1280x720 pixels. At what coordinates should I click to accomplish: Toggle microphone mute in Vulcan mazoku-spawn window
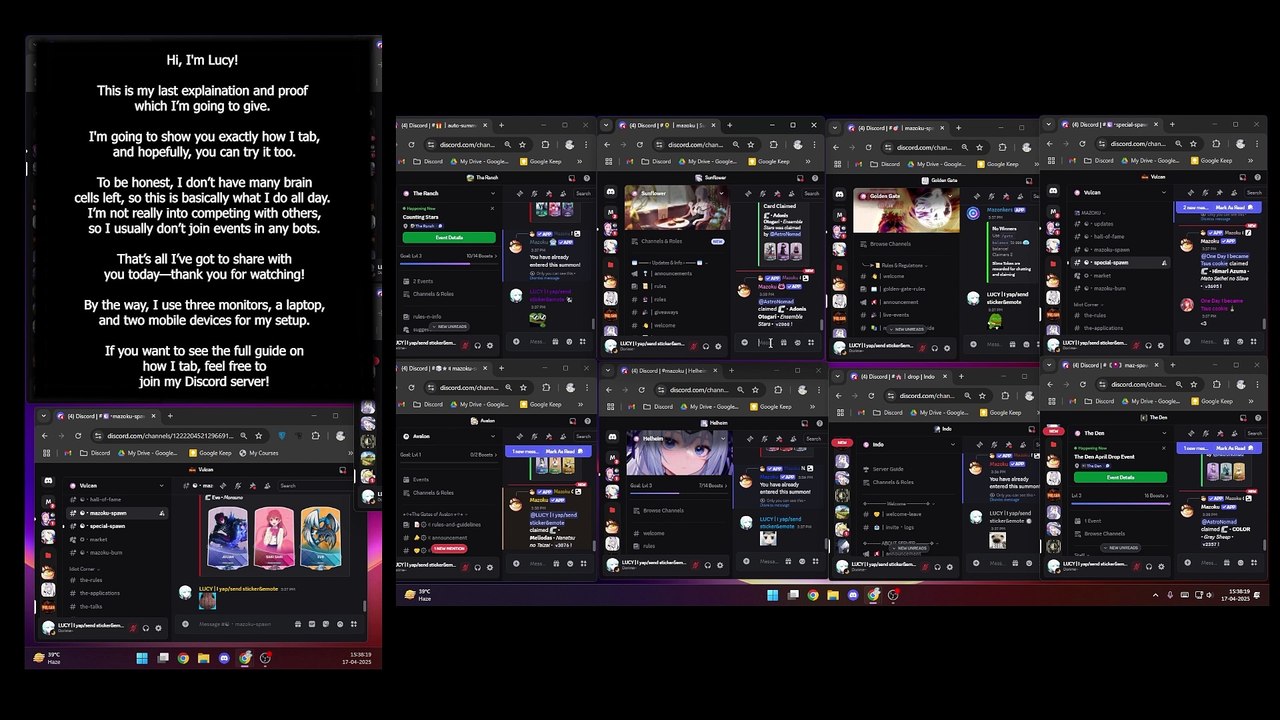133,628
